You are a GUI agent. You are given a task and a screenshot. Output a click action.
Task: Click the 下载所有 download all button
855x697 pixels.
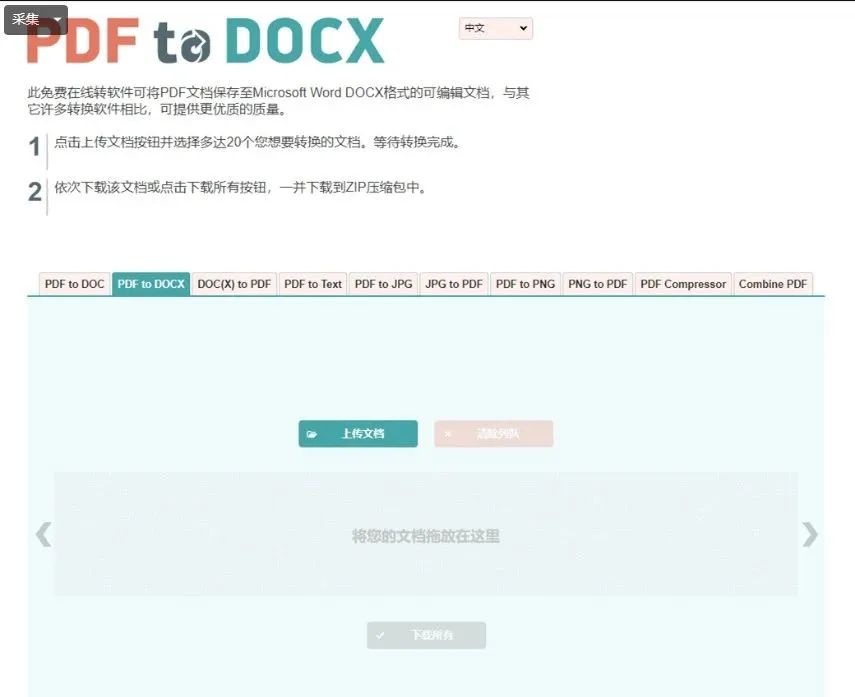(427, 635)
